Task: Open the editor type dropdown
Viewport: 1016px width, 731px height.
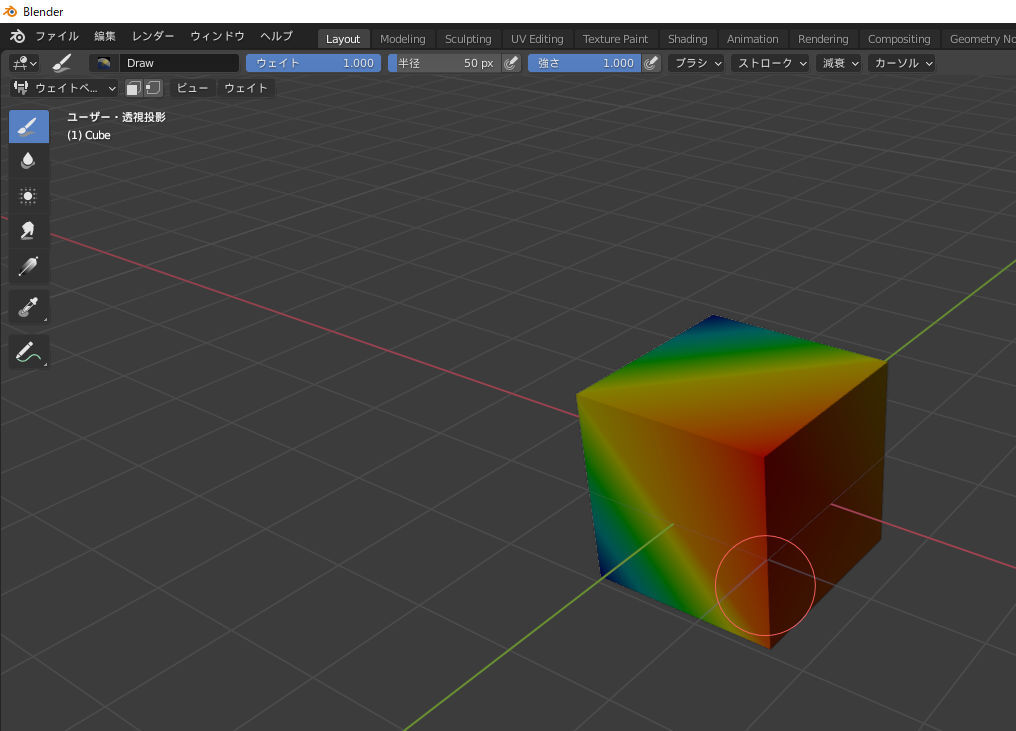Action: 25,63
